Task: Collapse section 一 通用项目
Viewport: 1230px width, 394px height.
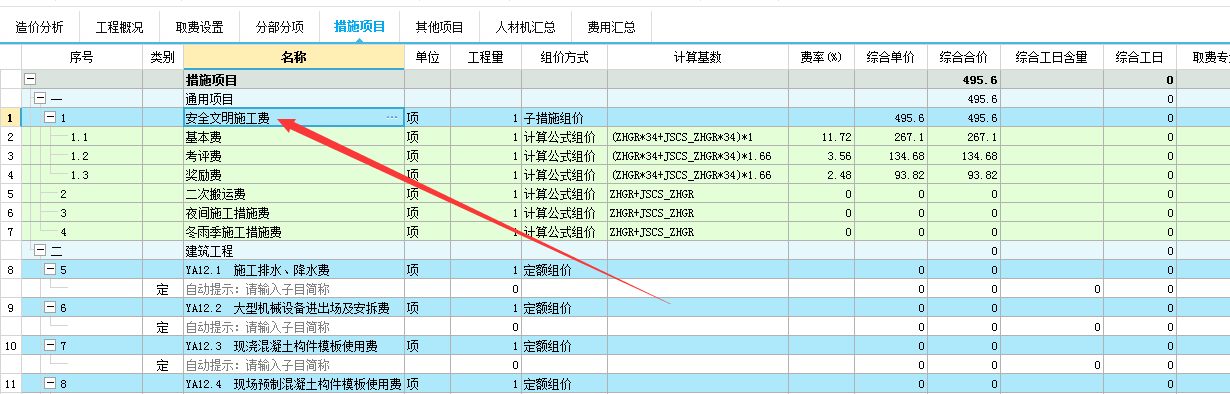Action: (x=39, y=99)
